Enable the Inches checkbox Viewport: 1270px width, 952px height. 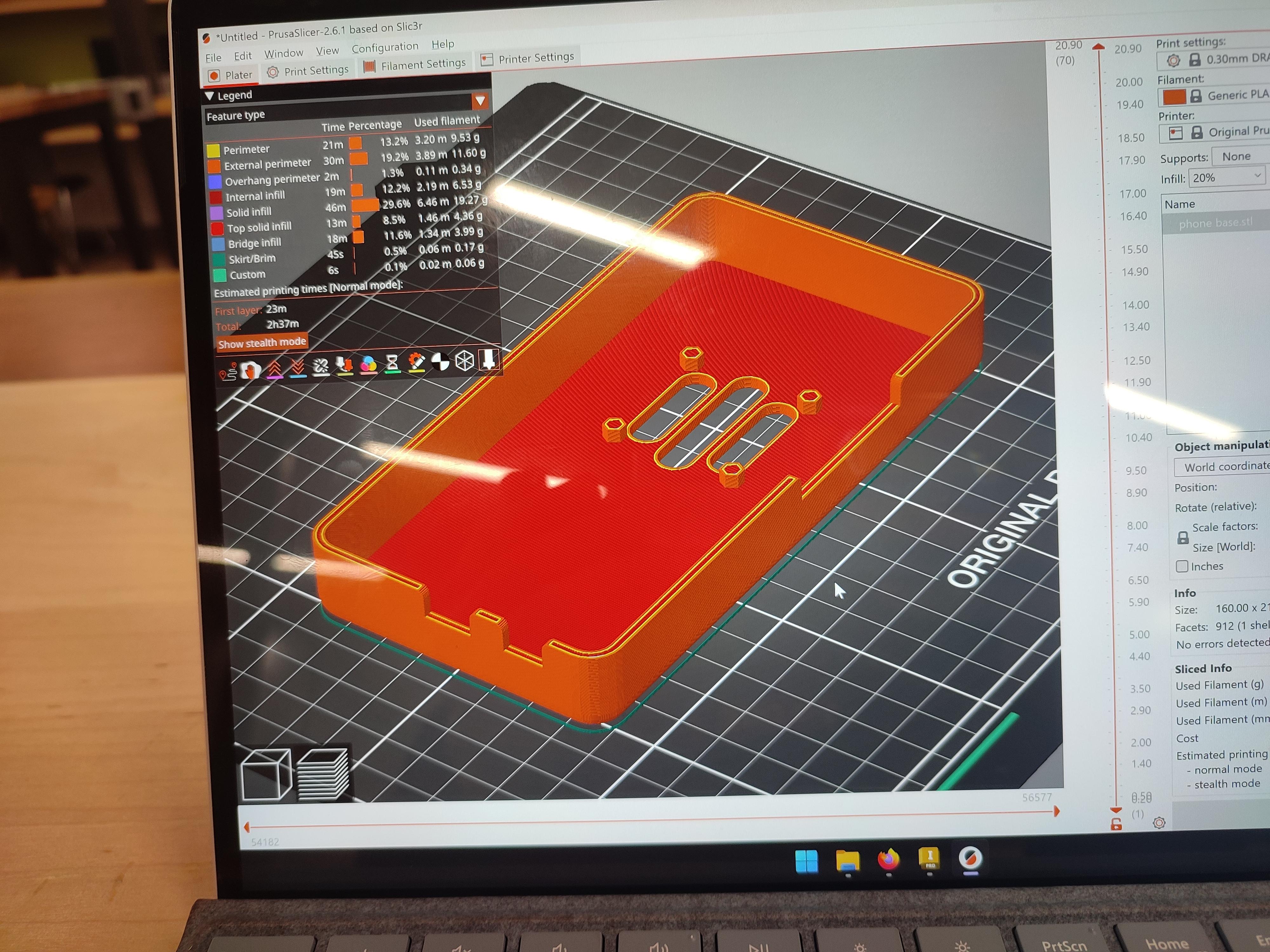click(x=1182, y=566)
